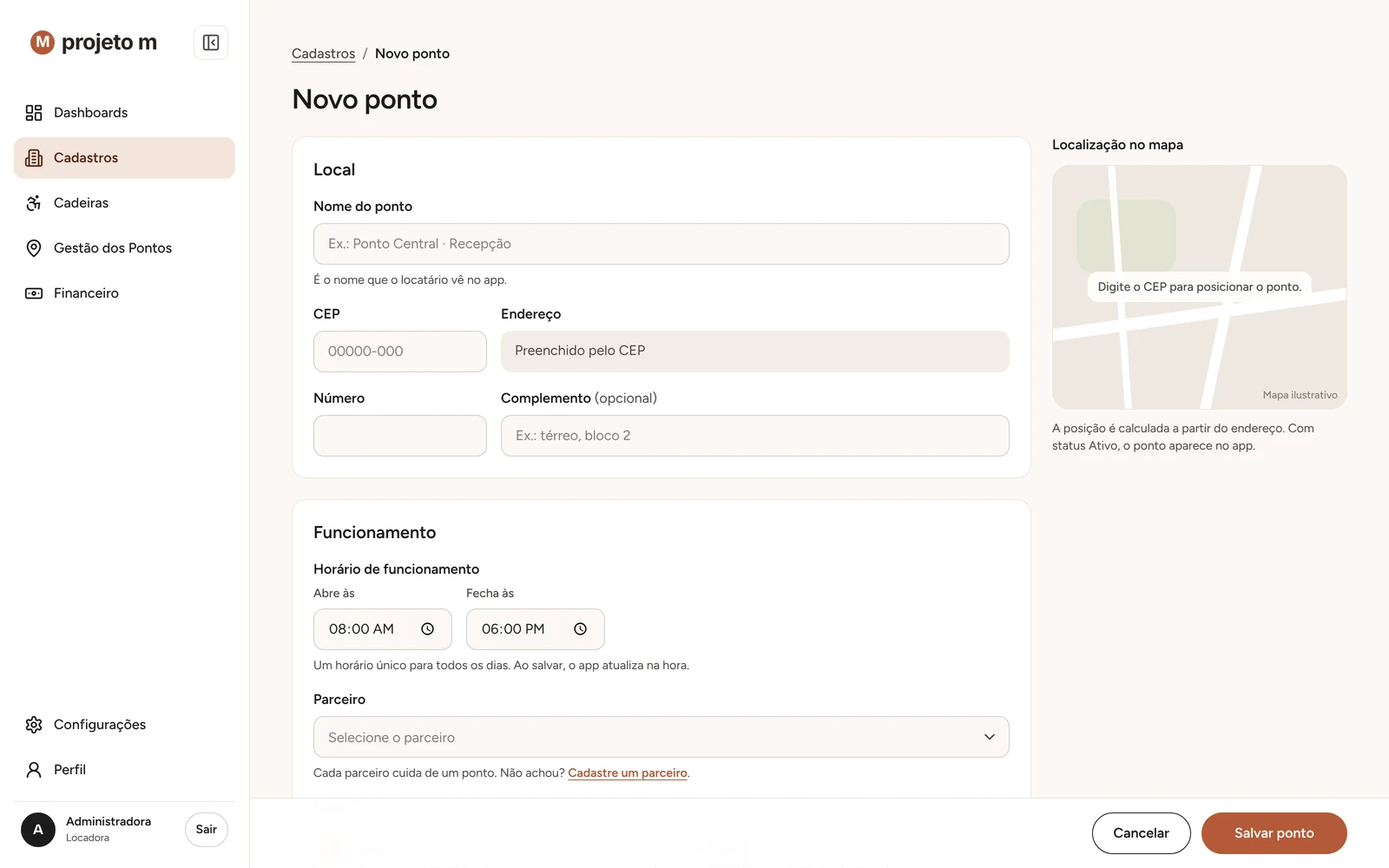Open Gestão dos Pontos section
The image size is (1389, 868).
(x=124, y=248)
